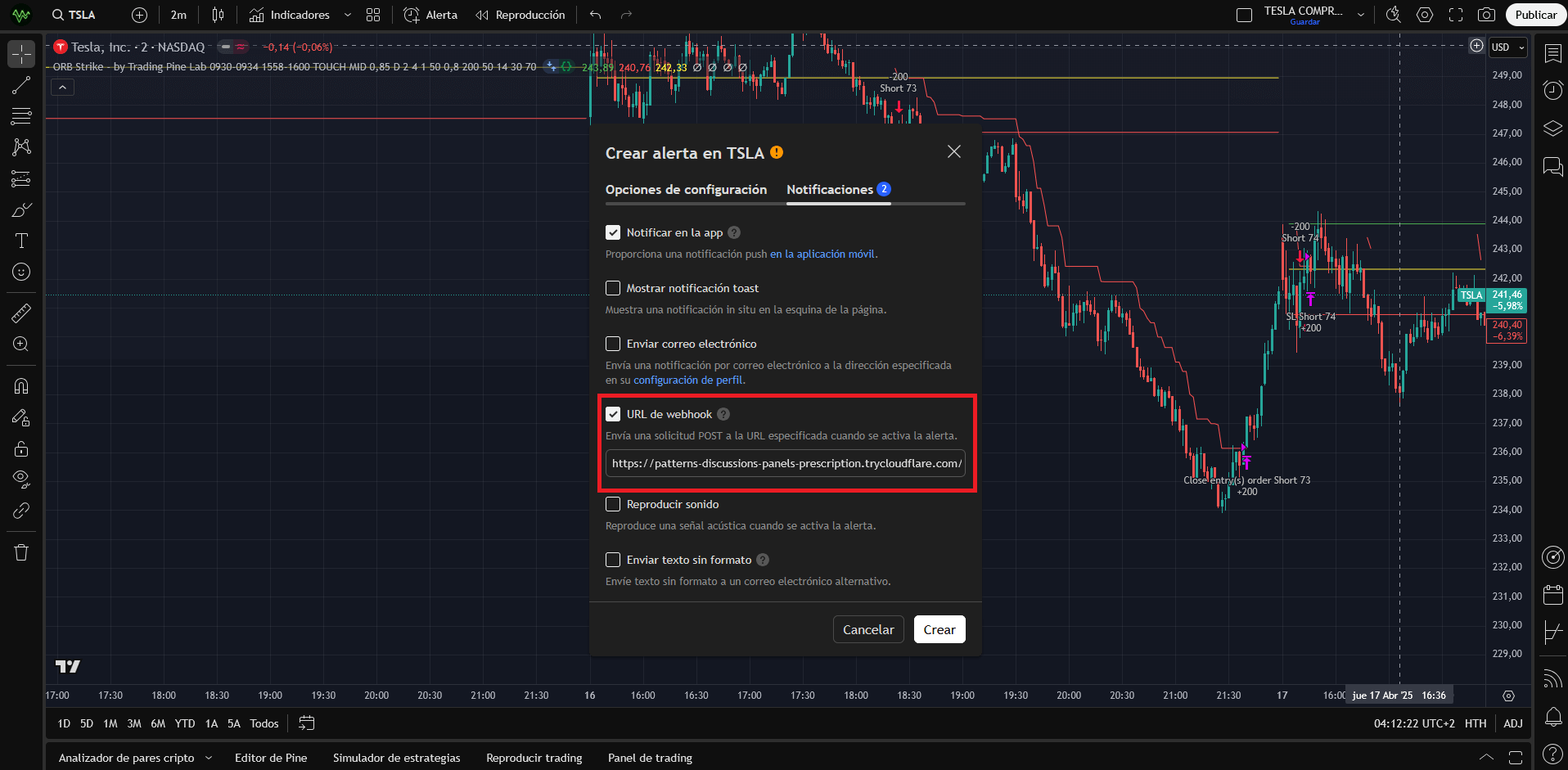The height and width of the screenshot is (770, 1568).
Task: Disable Notificar en la app
Action: [x=613, y=232]
